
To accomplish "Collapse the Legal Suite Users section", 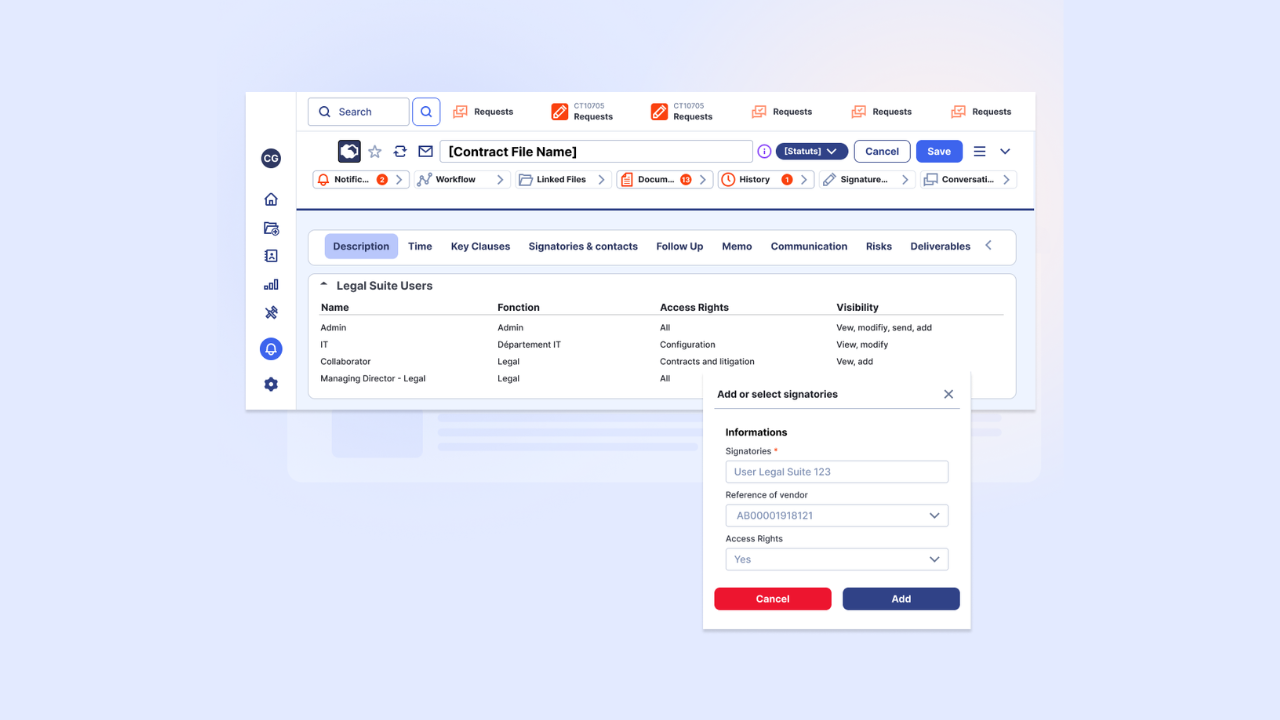I will coord(324,285).
